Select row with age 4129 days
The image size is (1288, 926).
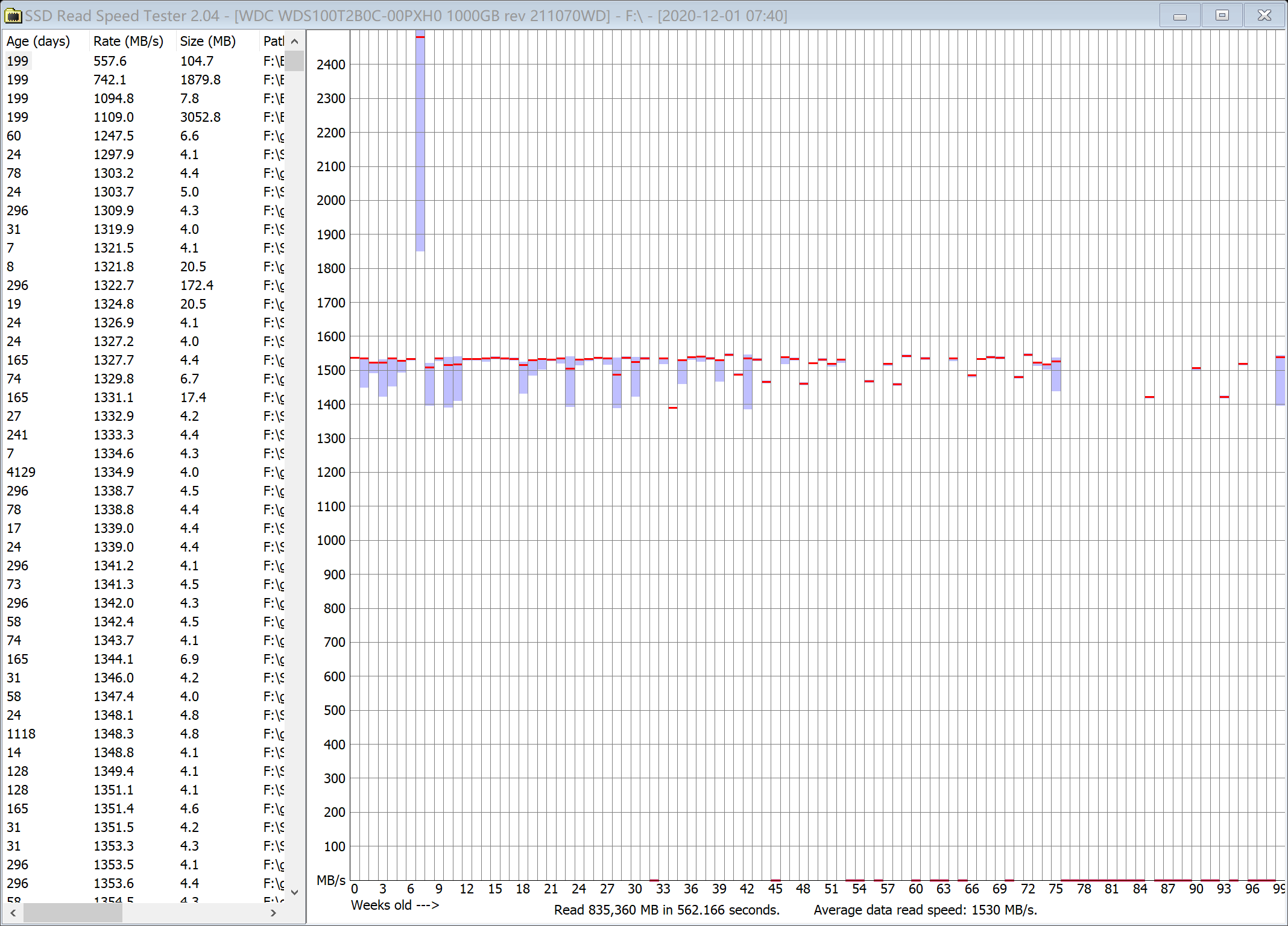(144, 472)
